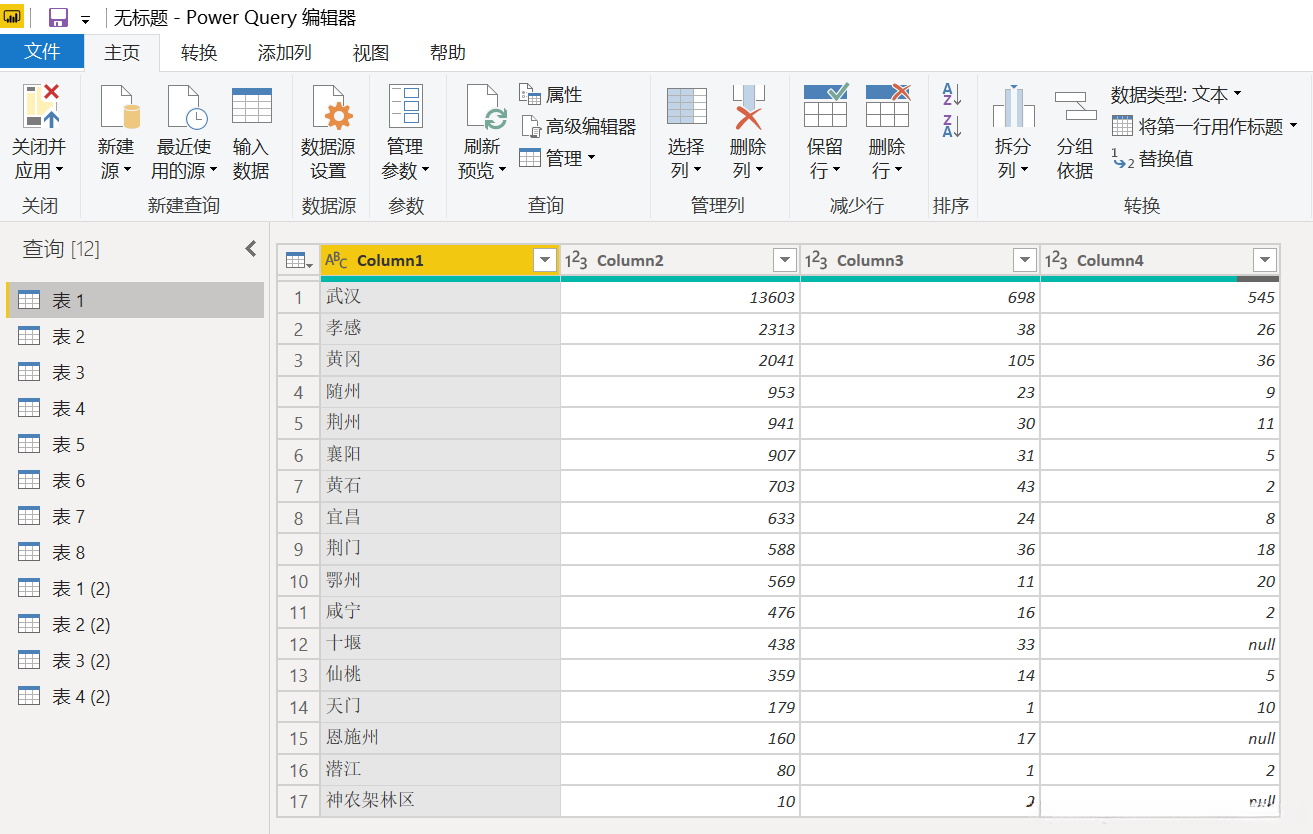Open the Enter Data (输入数据) table icon

(251, 106)
